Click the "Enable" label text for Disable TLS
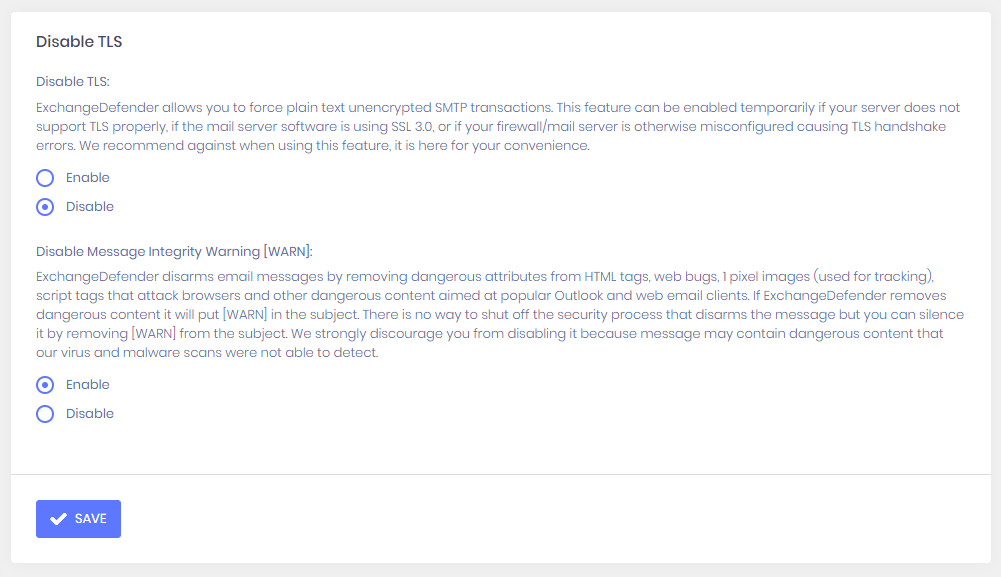The width and height of the screenshot is (1001, 577). [88, 178]
